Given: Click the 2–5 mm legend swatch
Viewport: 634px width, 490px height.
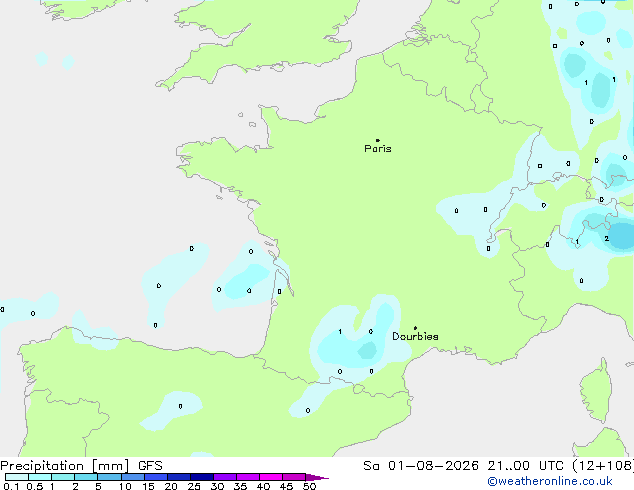Looking at the screenshot, I should coord(86,477).
